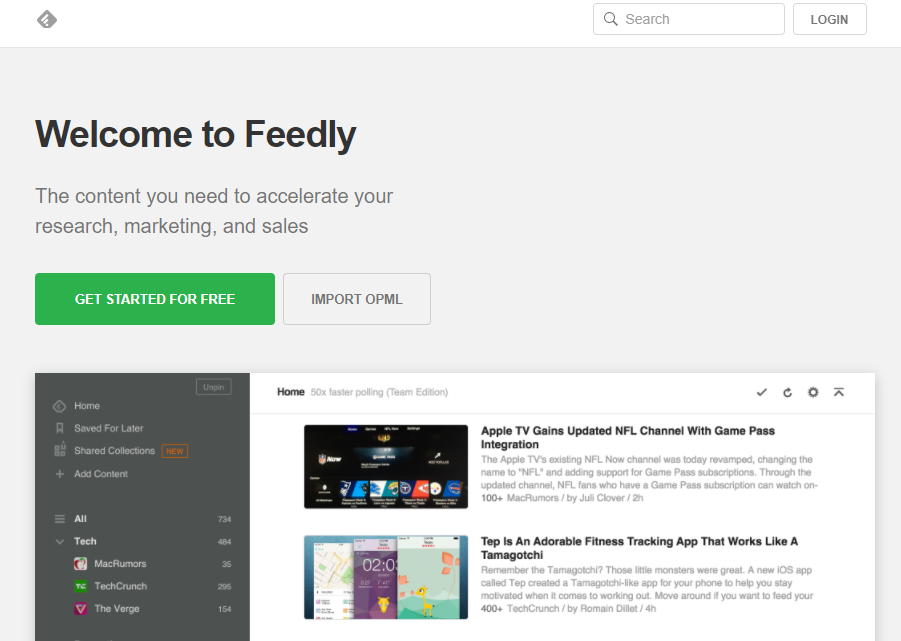Select the All feeds item
Screen dimensions: 901x641
pos(81,519)
